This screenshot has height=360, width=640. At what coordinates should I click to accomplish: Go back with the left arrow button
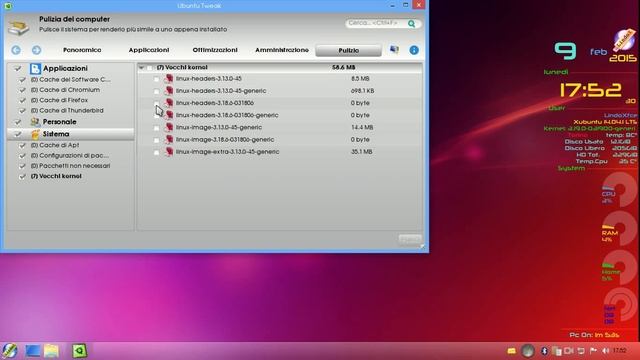point(16,50)
